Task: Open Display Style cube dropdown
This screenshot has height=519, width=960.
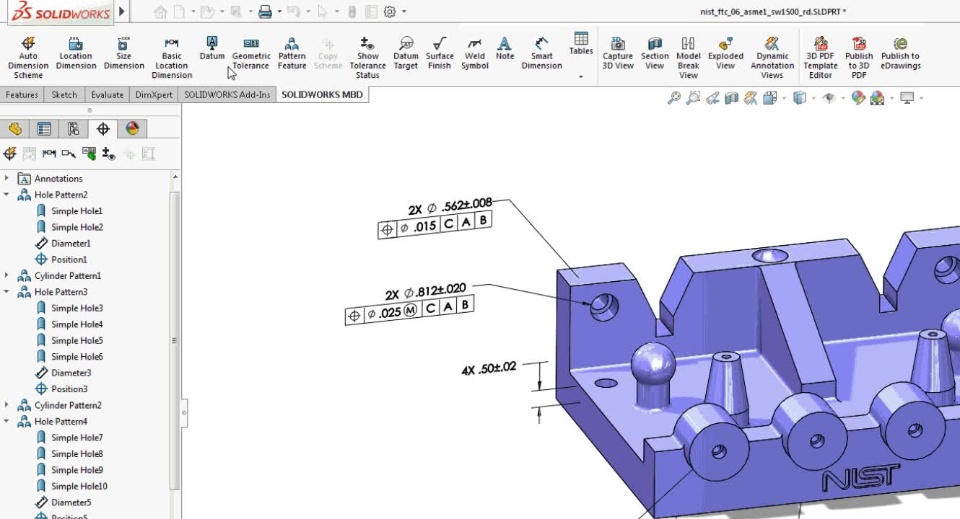Action: (799, 98)
